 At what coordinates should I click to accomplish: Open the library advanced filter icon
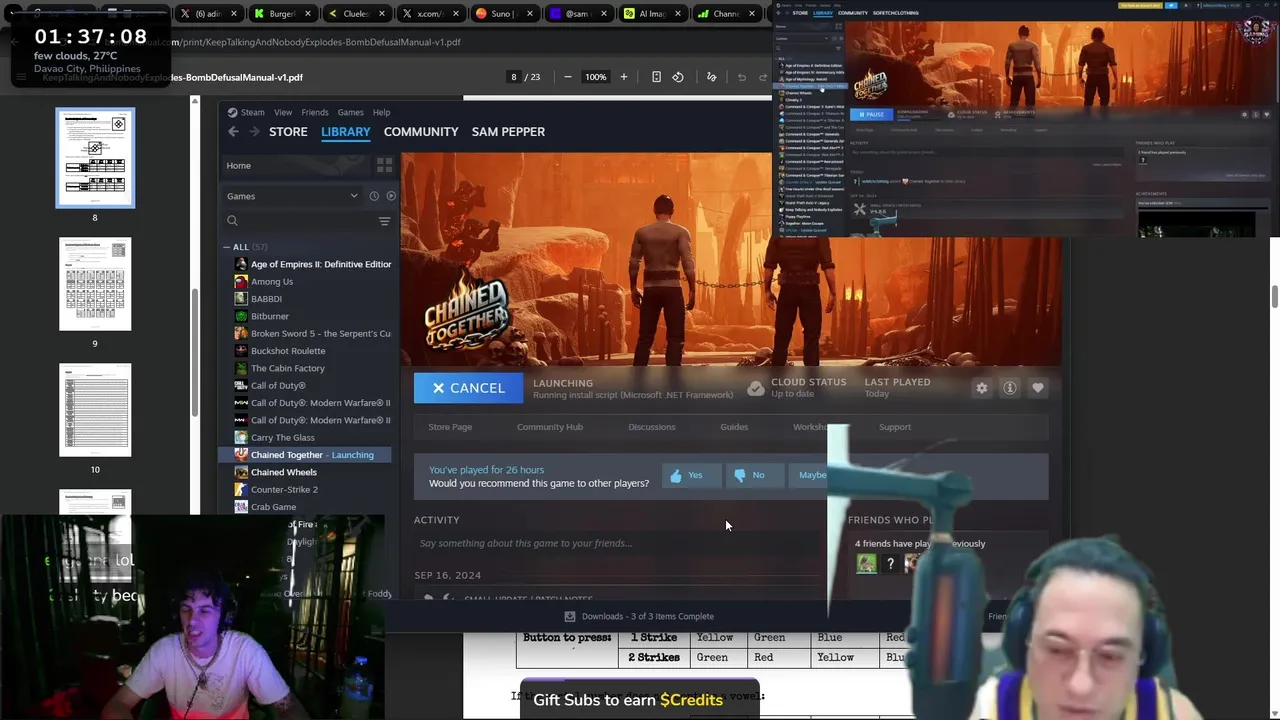pos(384,221)
